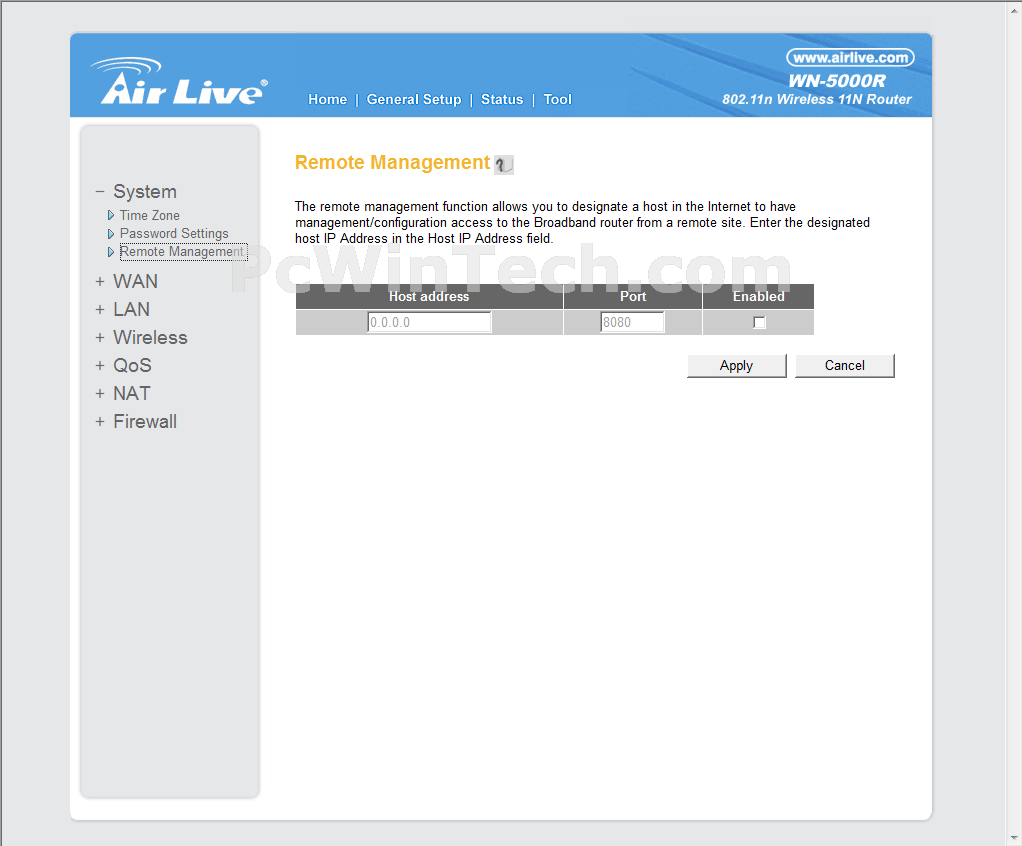Open the Tool menu

pos(557,100)
